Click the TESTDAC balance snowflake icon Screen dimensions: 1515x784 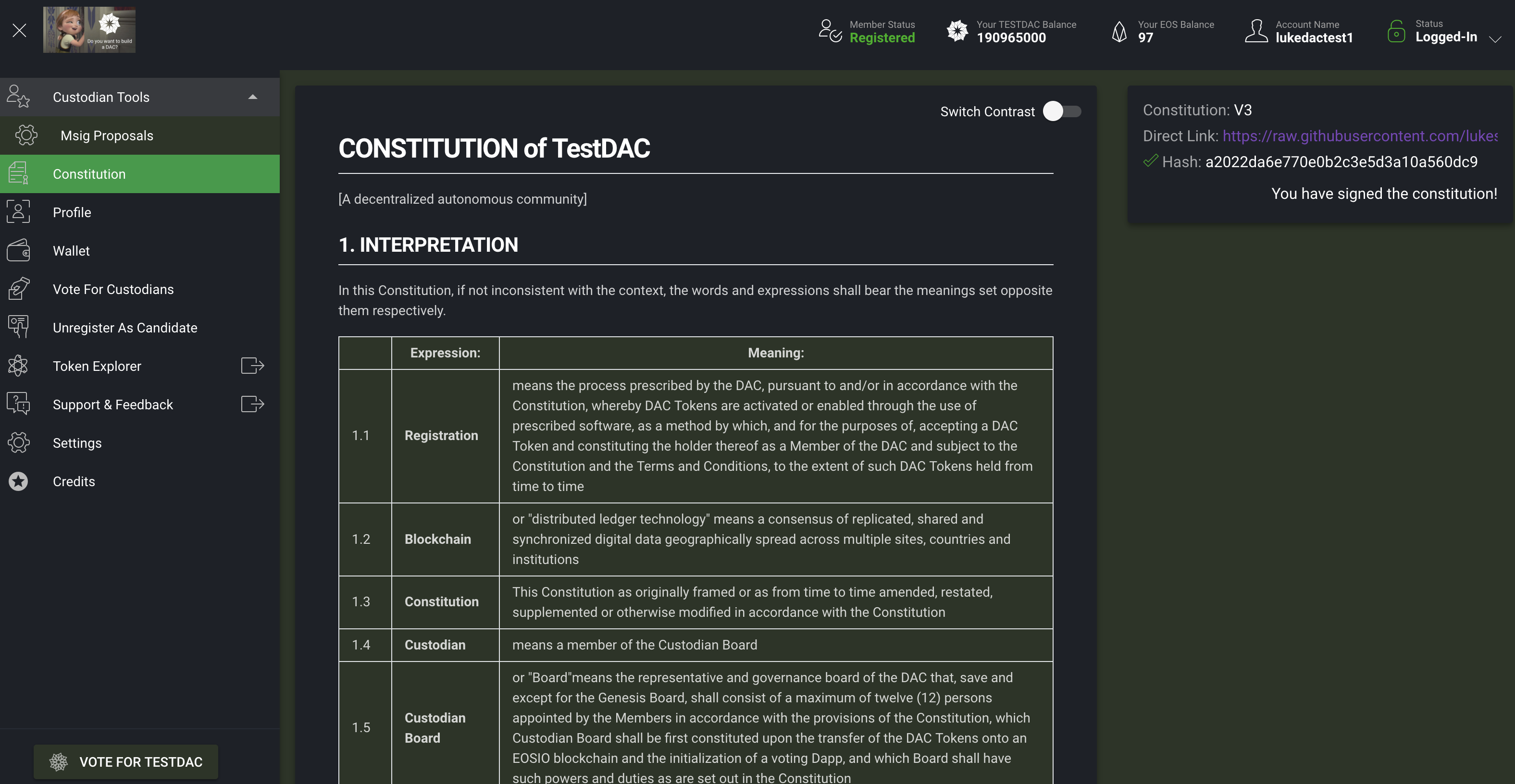957,31
